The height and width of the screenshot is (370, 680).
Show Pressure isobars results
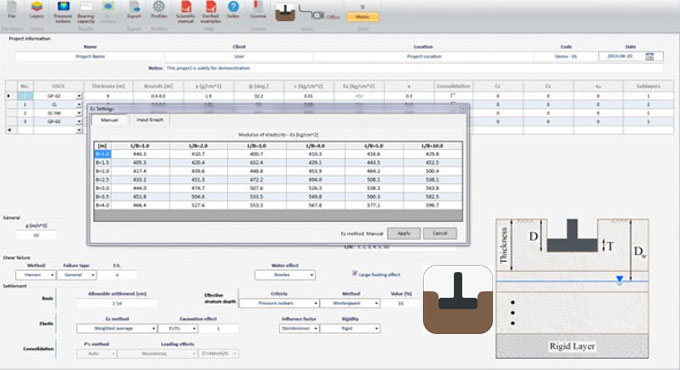63,11
